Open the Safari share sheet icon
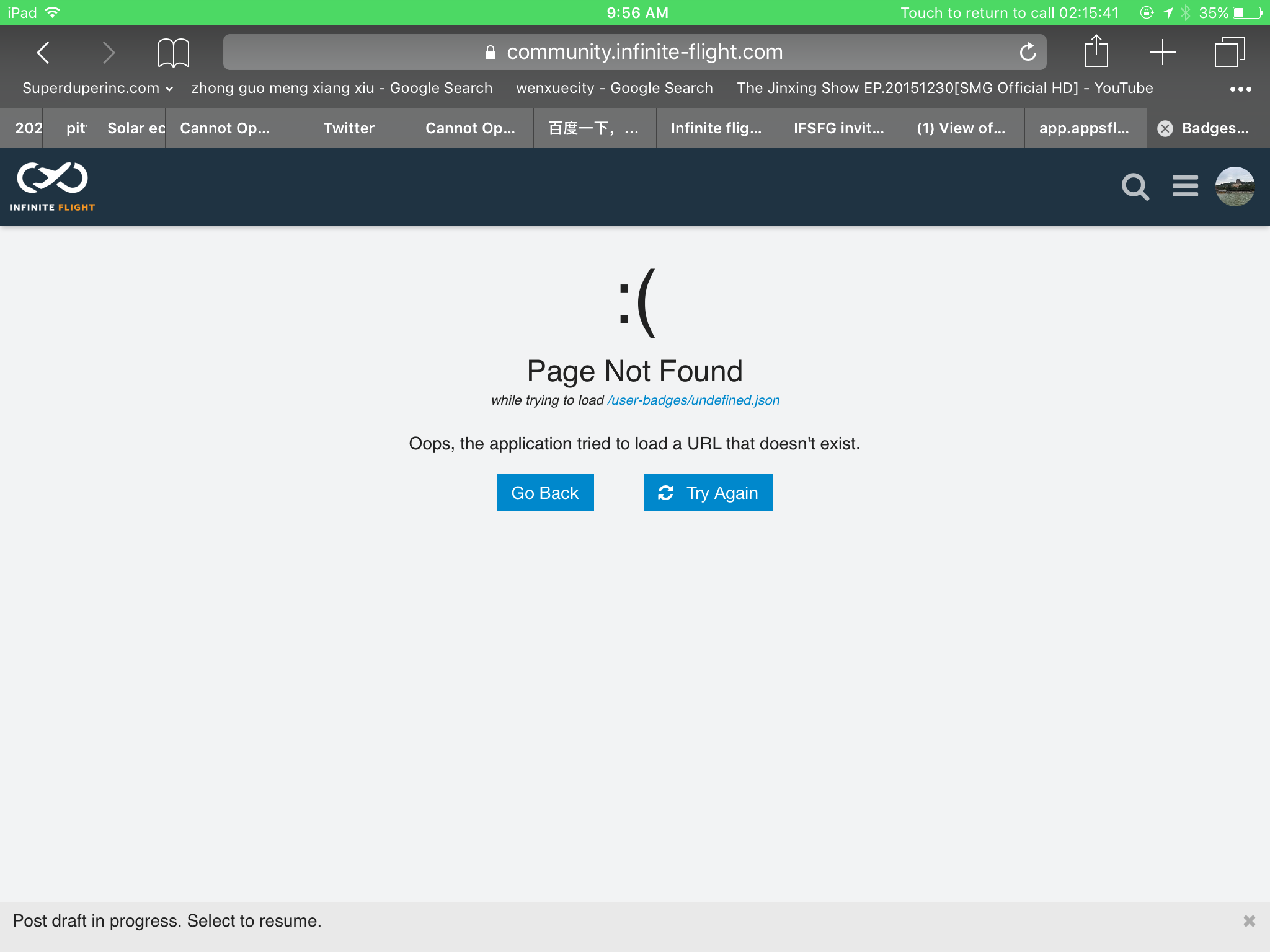1270x952 pixels. coord(1096,51)
